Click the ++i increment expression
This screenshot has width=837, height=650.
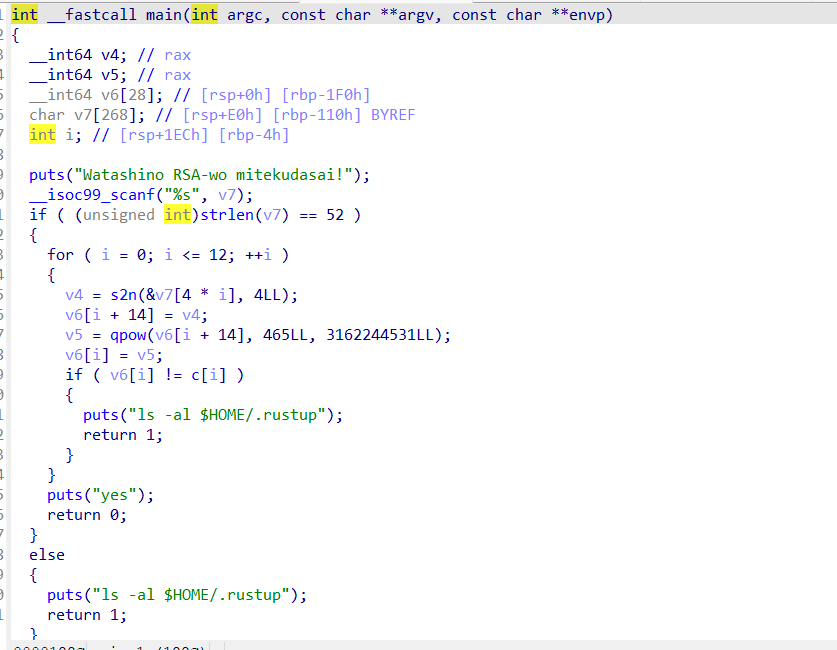(x=258, y=255)
